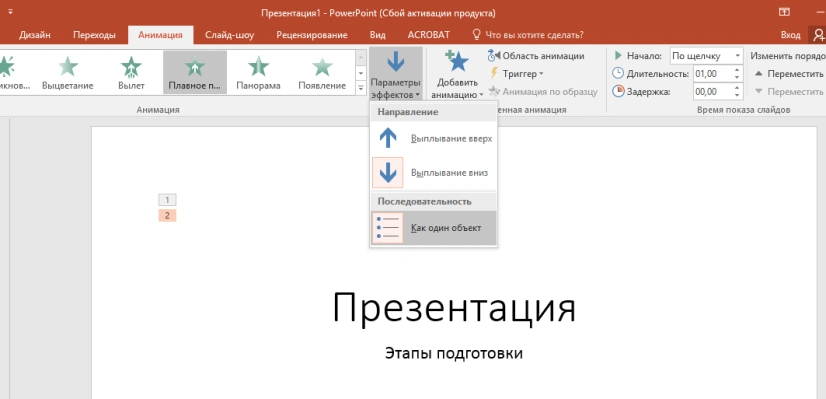Increase Задержка with up spinner

[737, 88]
